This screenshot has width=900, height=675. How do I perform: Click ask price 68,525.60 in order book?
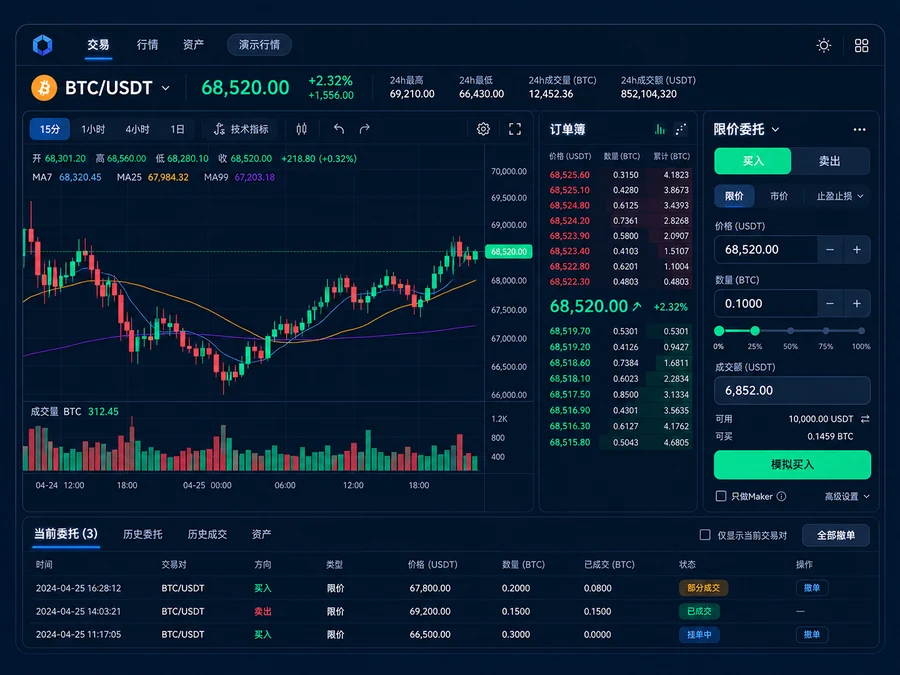[569, 175]
